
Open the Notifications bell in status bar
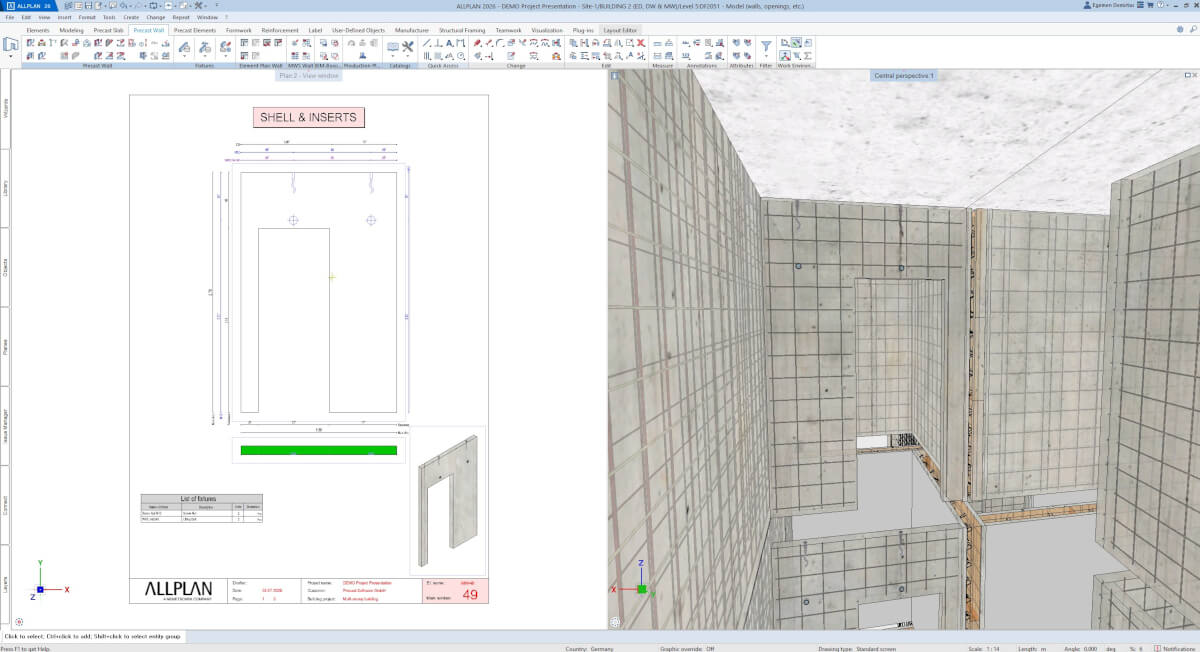pos(1158,648)
